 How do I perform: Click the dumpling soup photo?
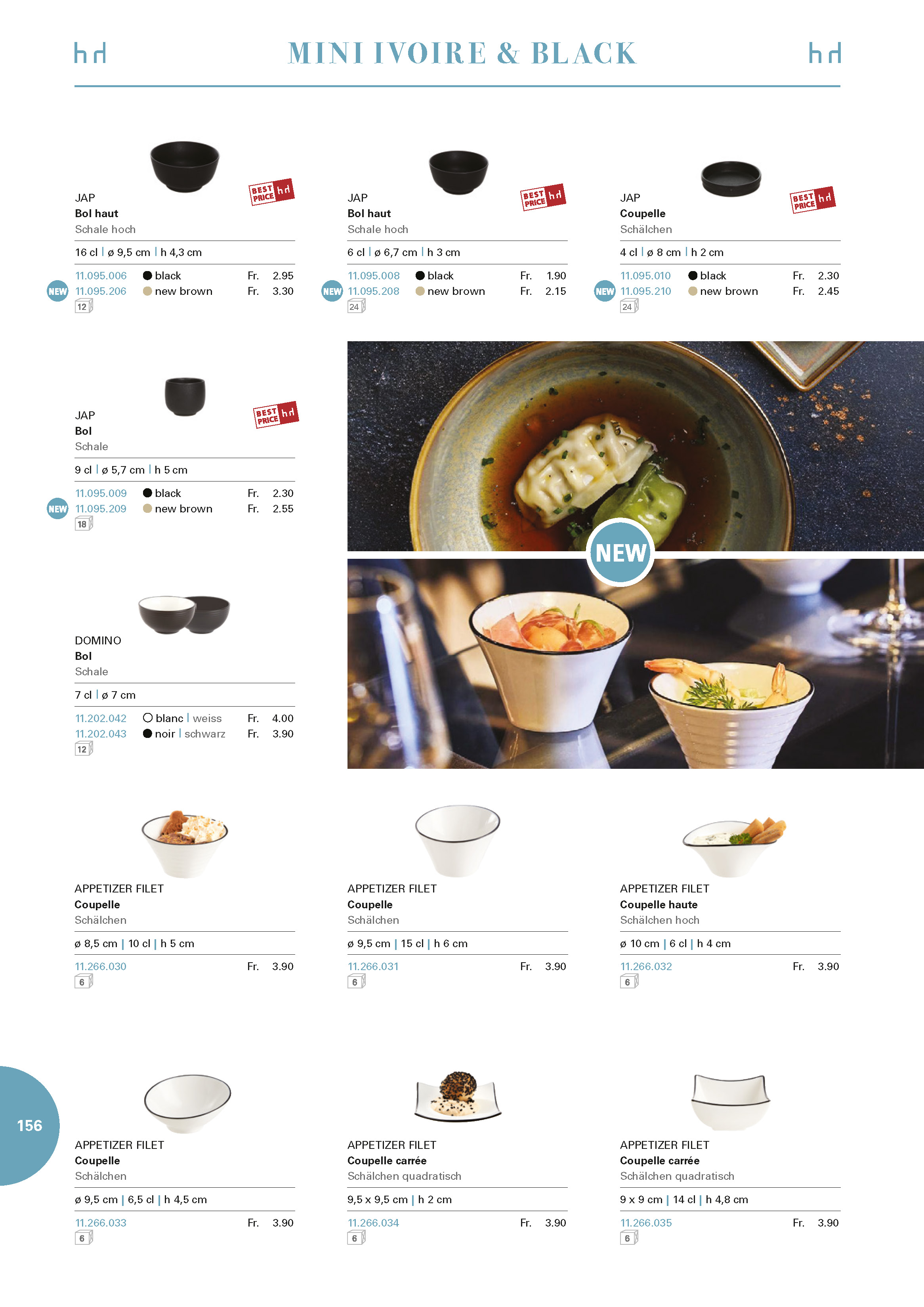tap(636, 446)
